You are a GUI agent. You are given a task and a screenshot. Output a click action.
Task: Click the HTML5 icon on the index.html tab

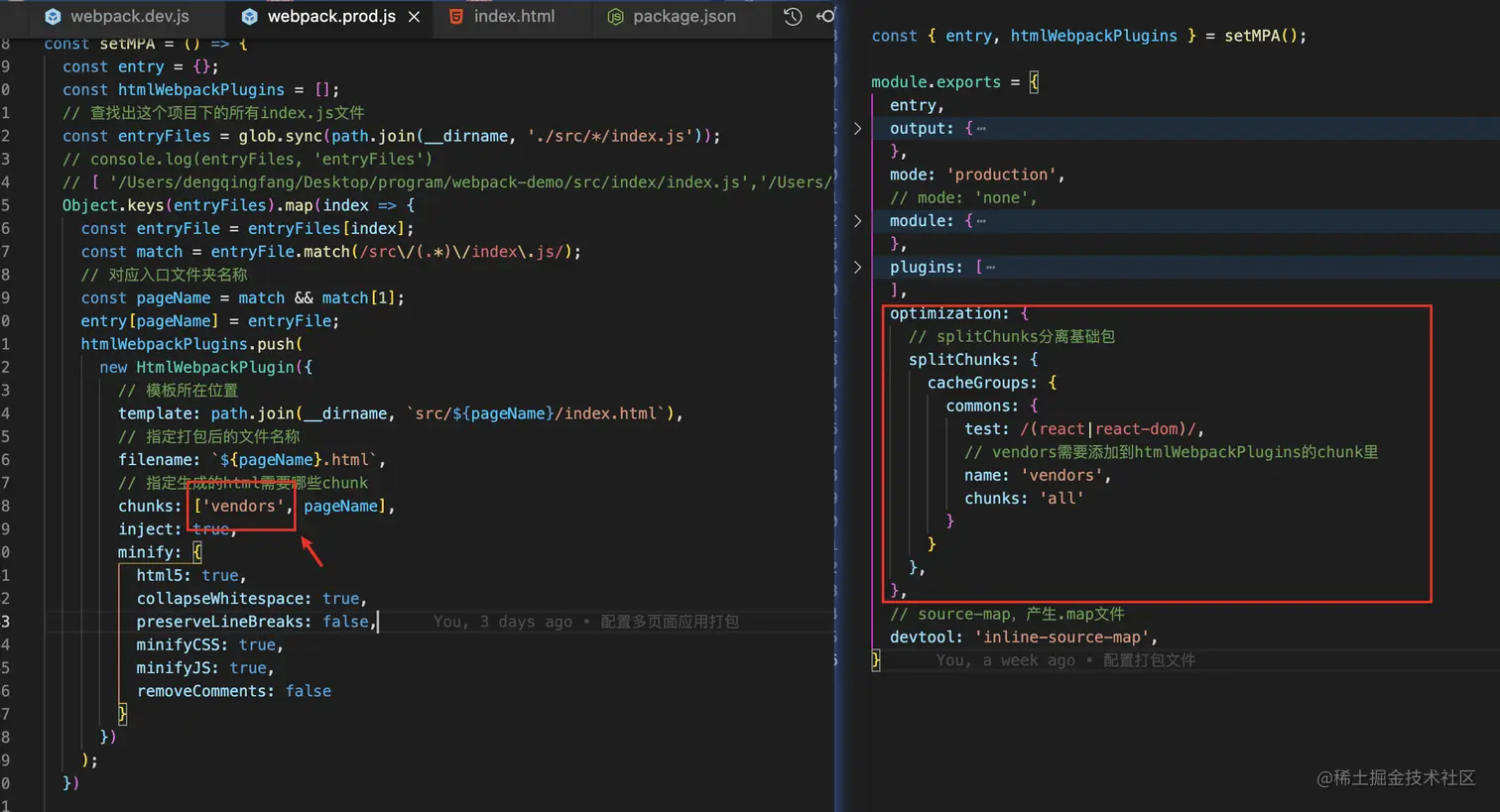(x=456, y=16)
